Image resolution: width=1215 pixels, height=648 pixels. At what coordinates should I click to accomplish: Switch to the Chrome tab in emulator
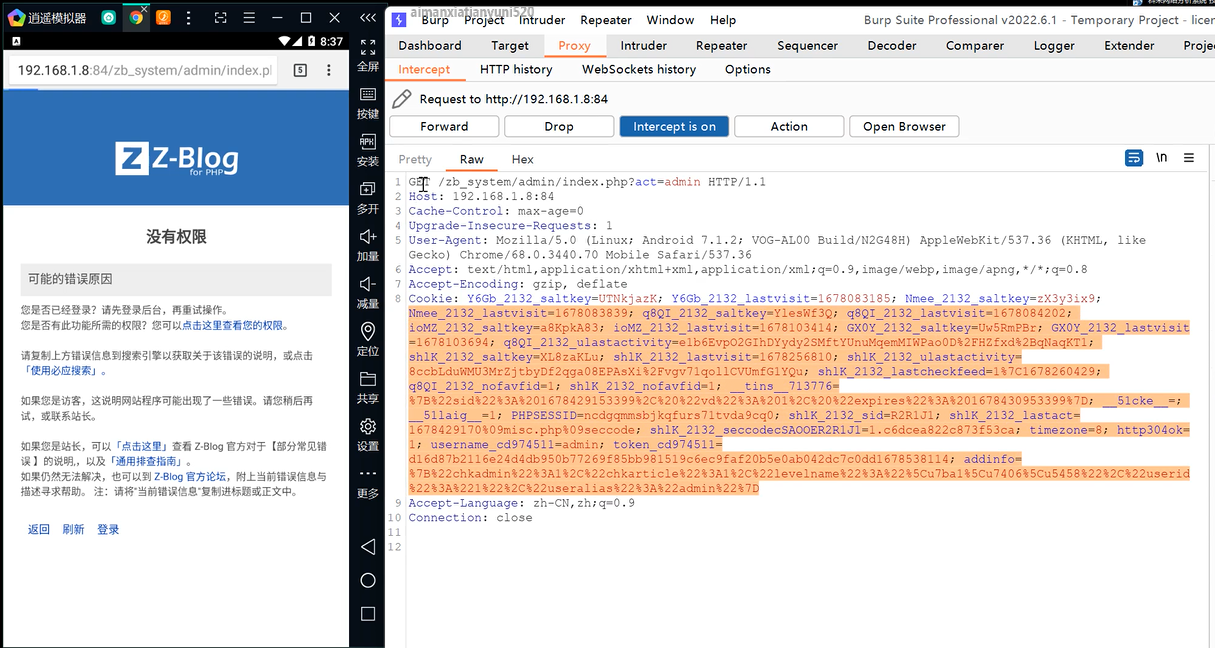tap(136, 17)
